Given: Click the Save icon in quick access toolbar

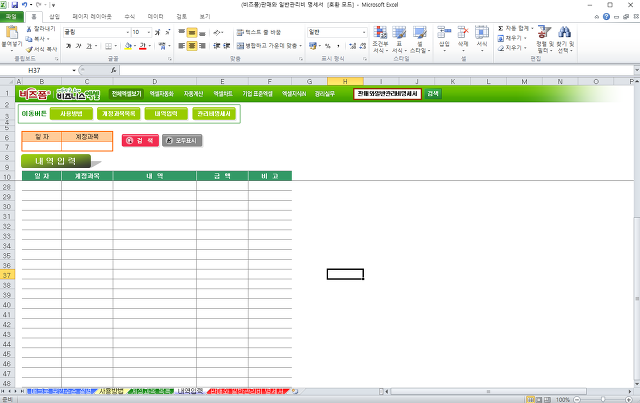Looking at the screenshot, I should tap(15, 5).
